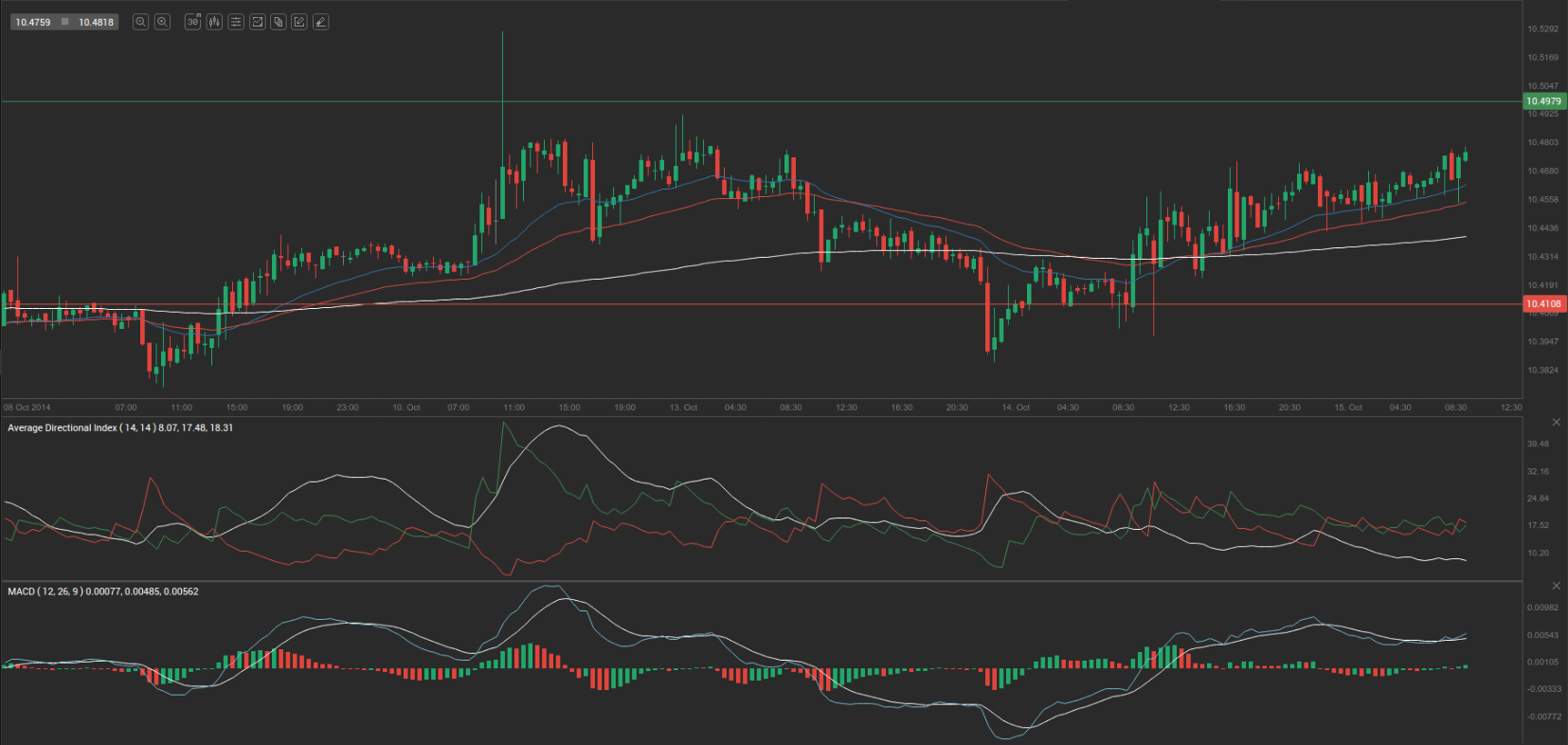This screenshot has height=745, width=1568.
Task: Open the candlestick chart type menu
Action: 214,22
